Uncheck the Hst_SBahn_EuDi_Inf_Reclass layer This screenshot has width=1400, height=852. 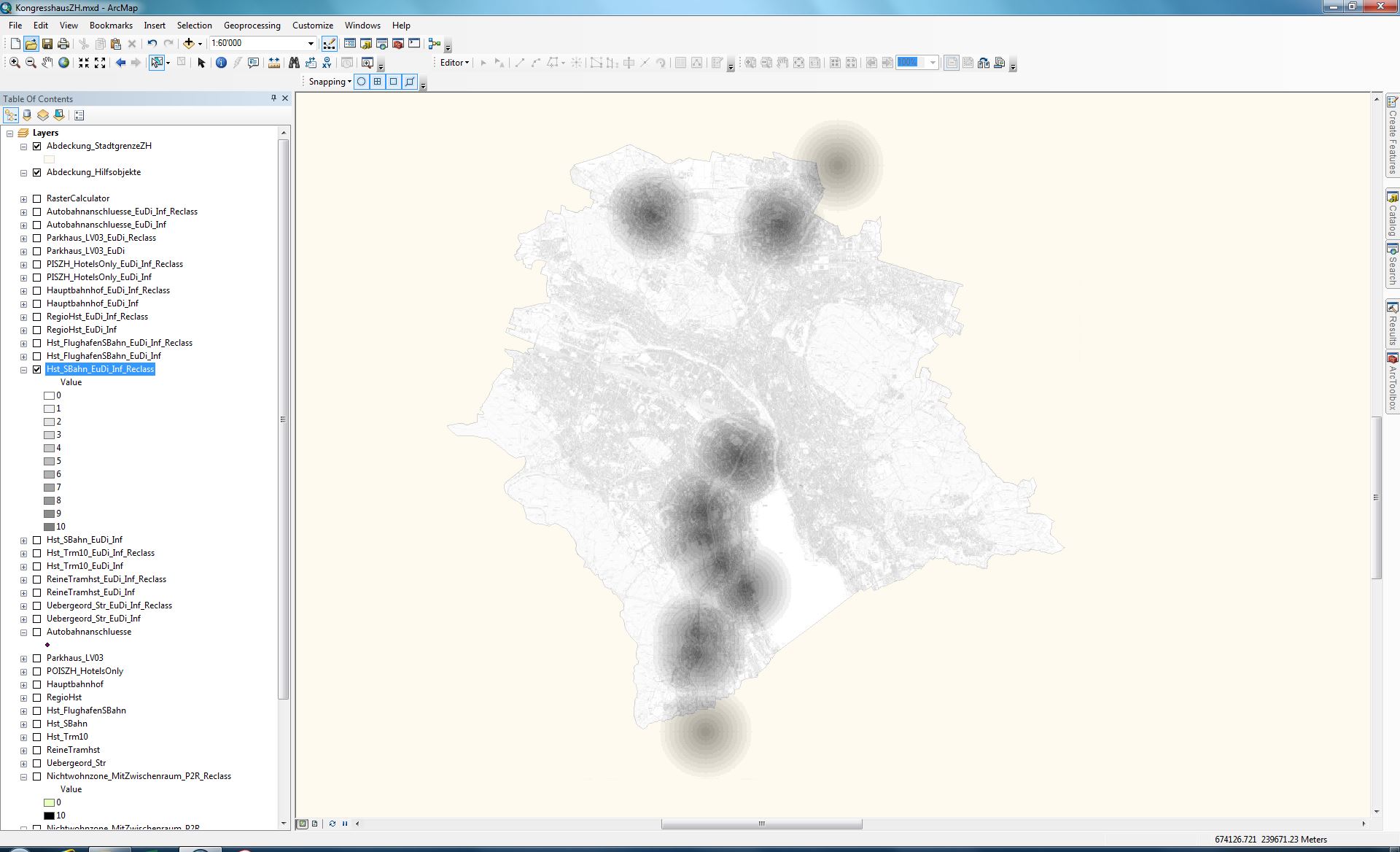tap(37, 370)
